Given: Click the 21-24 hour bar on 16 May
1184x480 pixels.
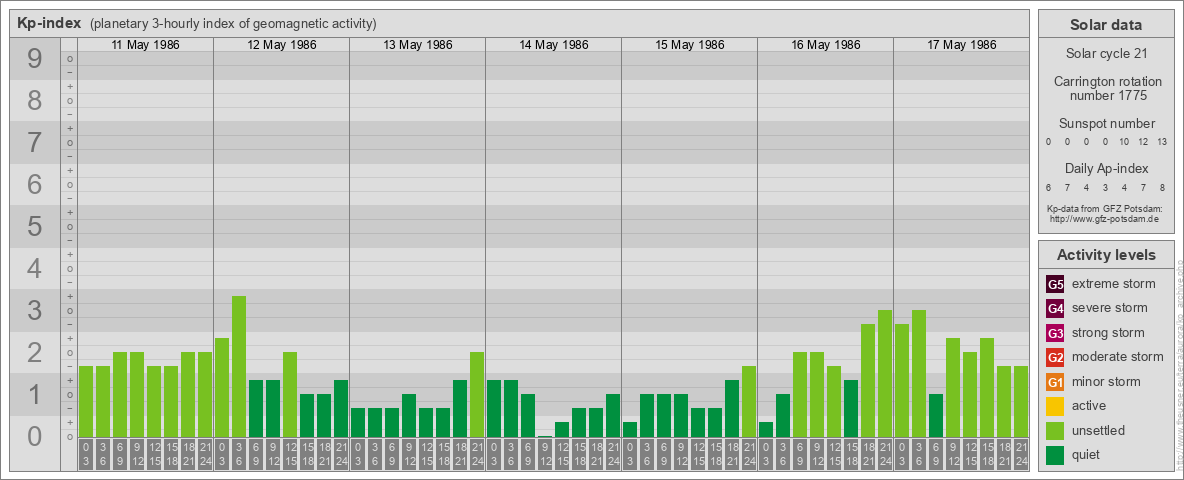Looking at the screenshot, I should click(884, 373).
